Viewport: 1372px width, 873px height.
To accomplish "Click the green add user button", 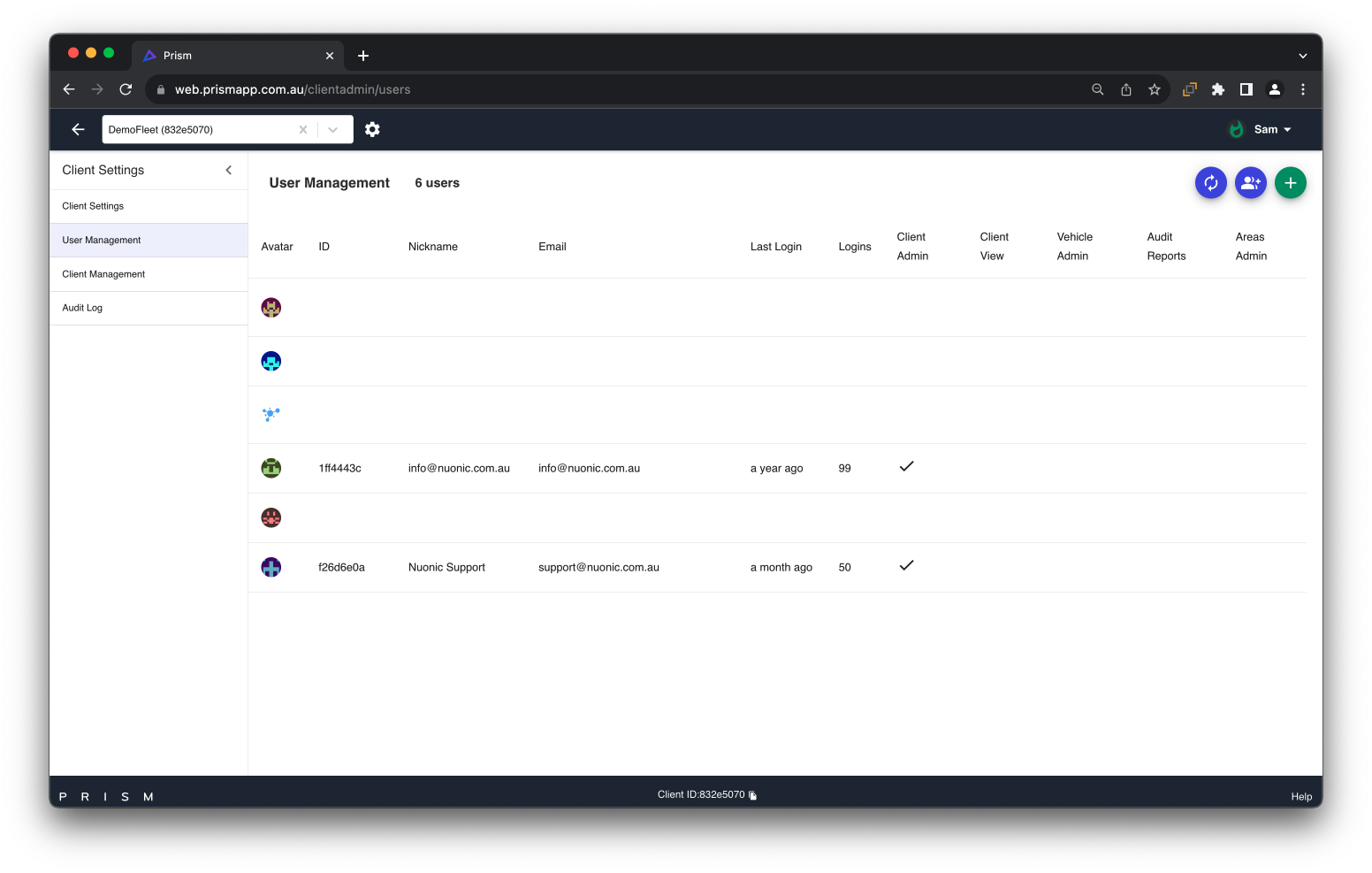I will [1290, 183].
